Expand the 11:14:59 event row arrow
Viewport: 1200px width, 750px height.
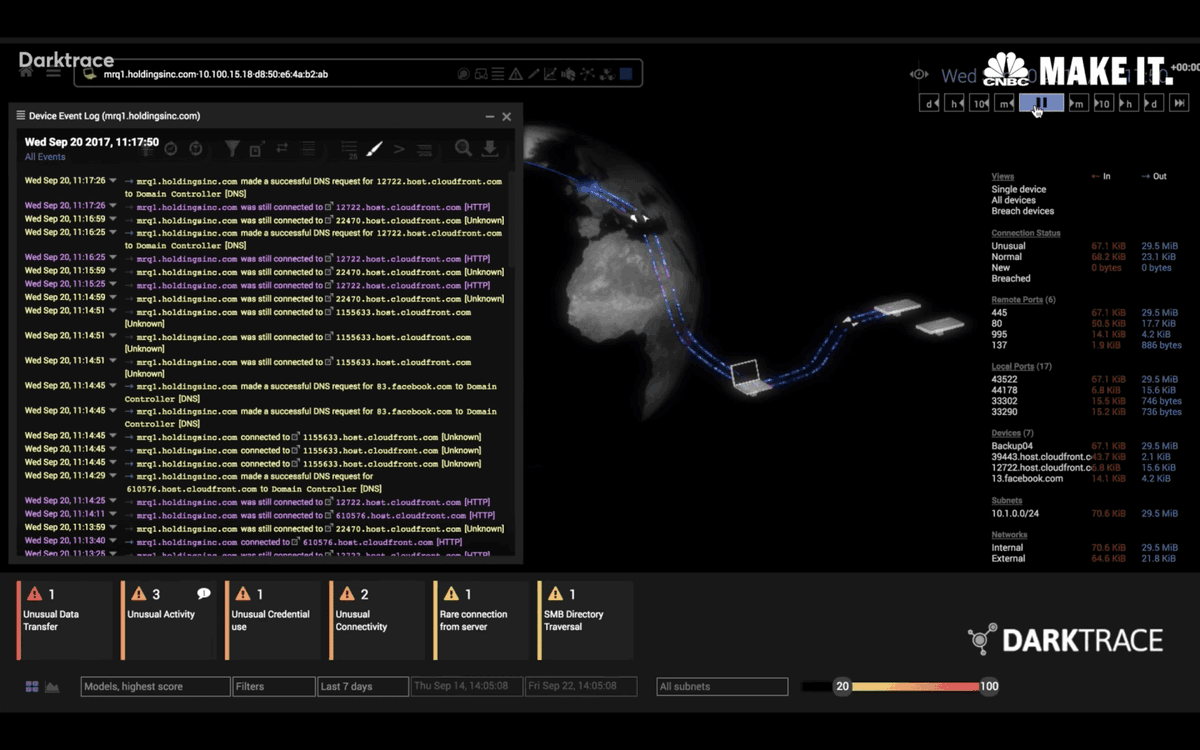pyautogui.click(x=113, y=298)
